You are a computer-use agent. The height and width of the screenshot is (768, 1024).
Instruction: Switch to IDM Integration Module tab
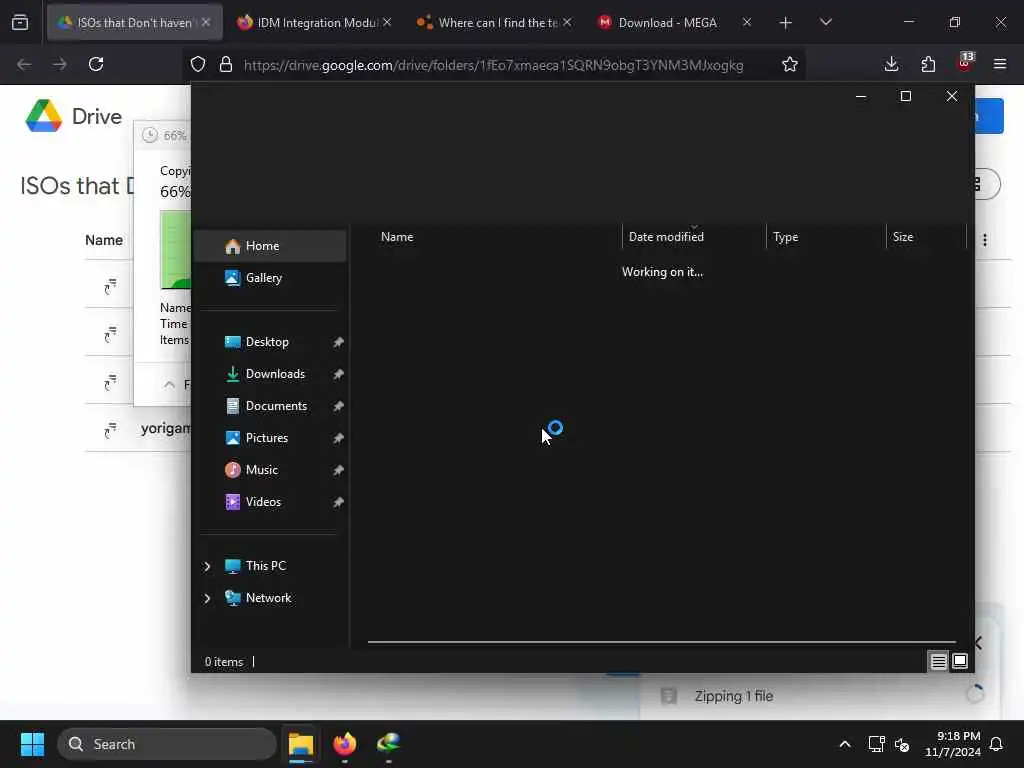tap(317, 22)
